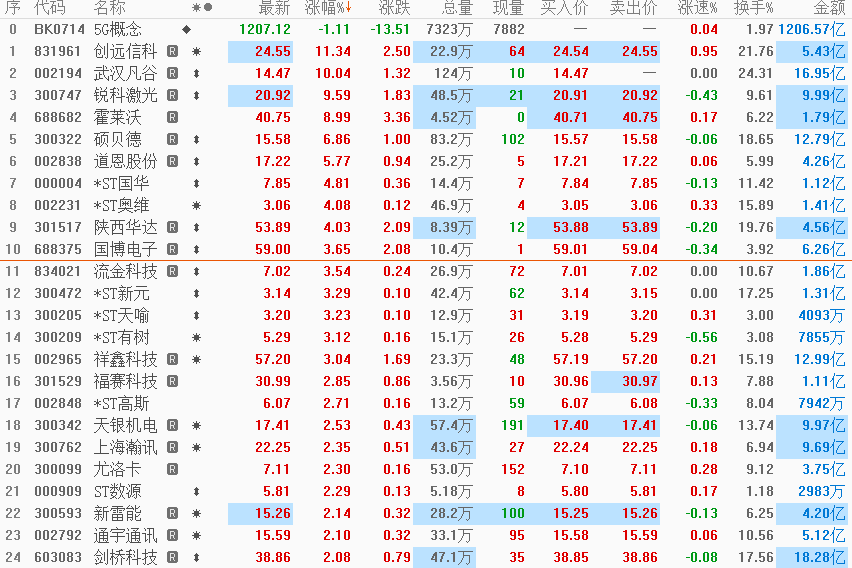The width and height of the screenshot is (852, 568).
Task: Click the star marker beside 新雷能
Action: pos(197,513)
